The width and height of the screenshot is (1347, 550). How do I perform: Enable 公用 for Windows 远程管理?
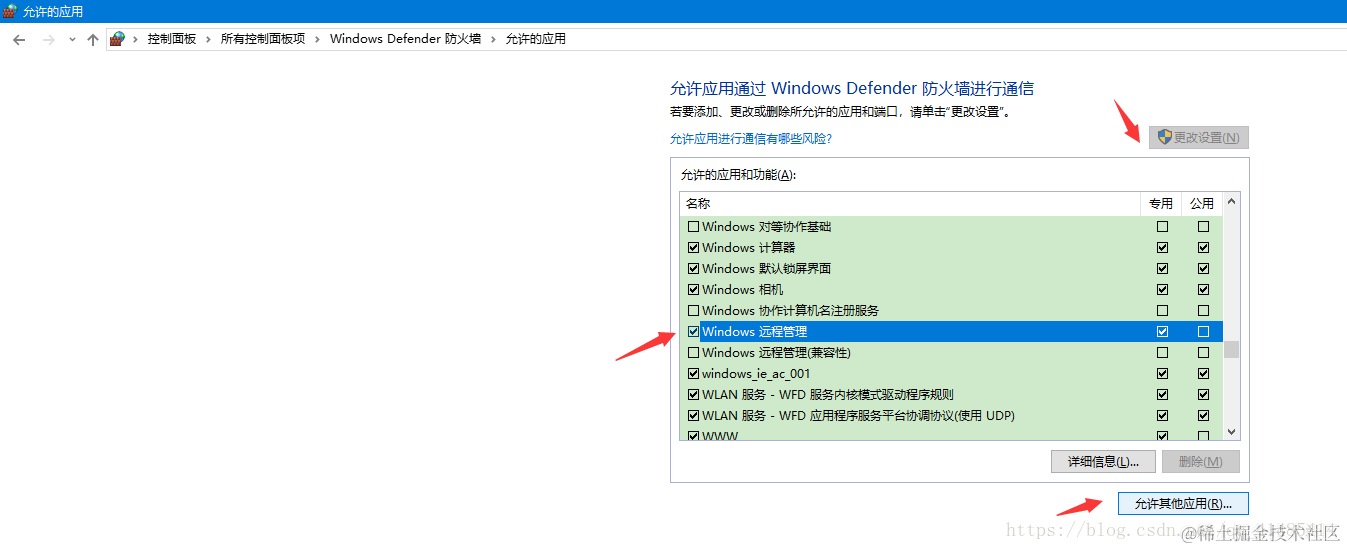(x=1203, y=332)
